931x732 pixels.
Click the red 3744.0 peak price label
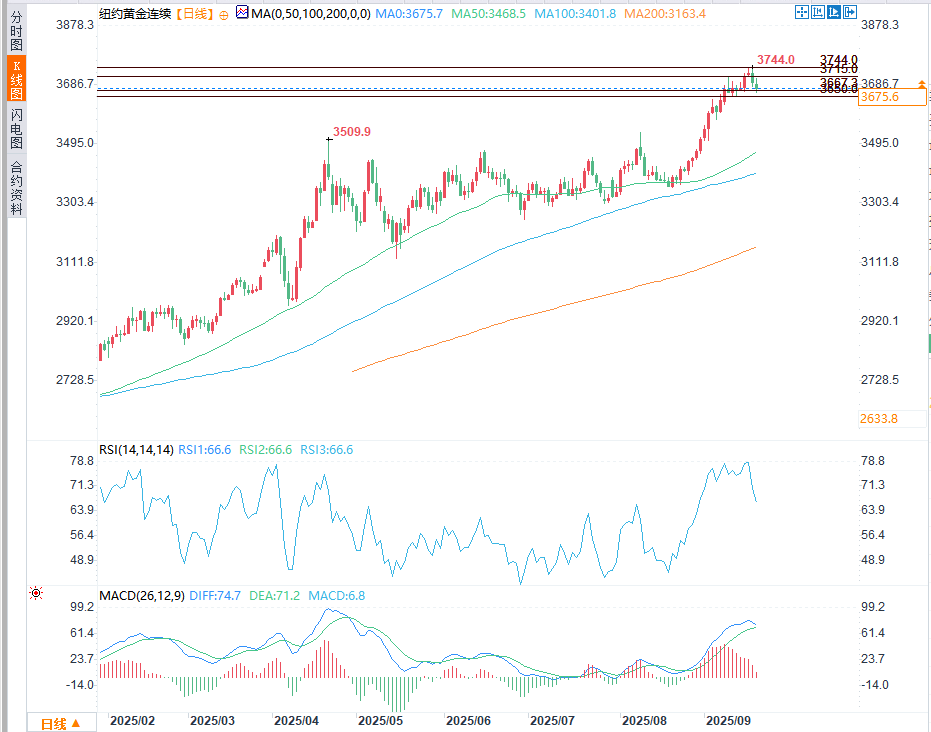pyautogui.click(x=775, y=60)
